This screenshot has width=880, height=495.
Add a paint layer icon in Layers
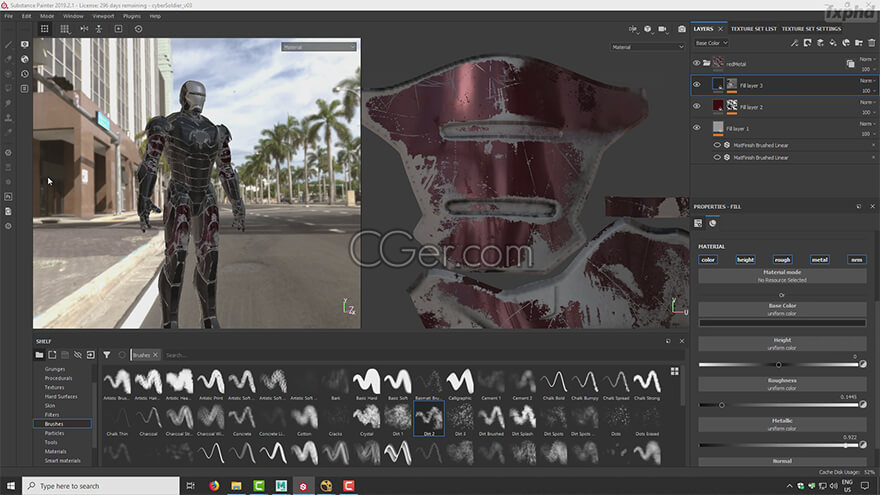(820, 43)
